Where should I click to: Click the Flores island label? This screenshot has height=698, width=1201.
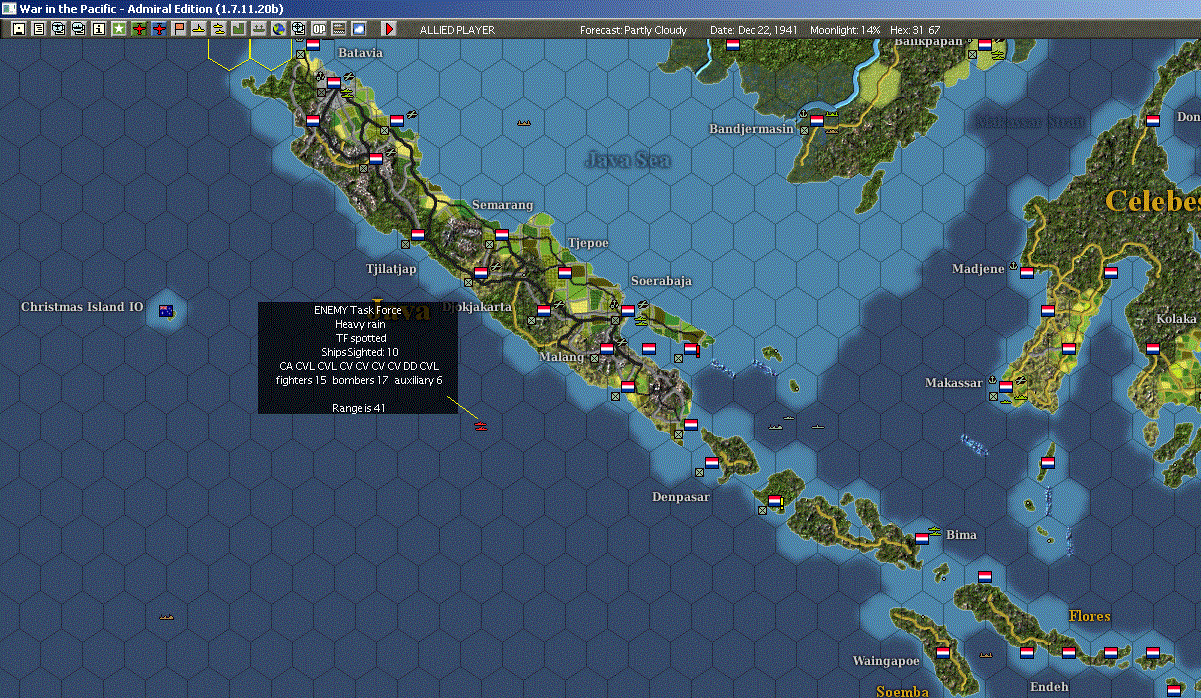click(1089, 616)
